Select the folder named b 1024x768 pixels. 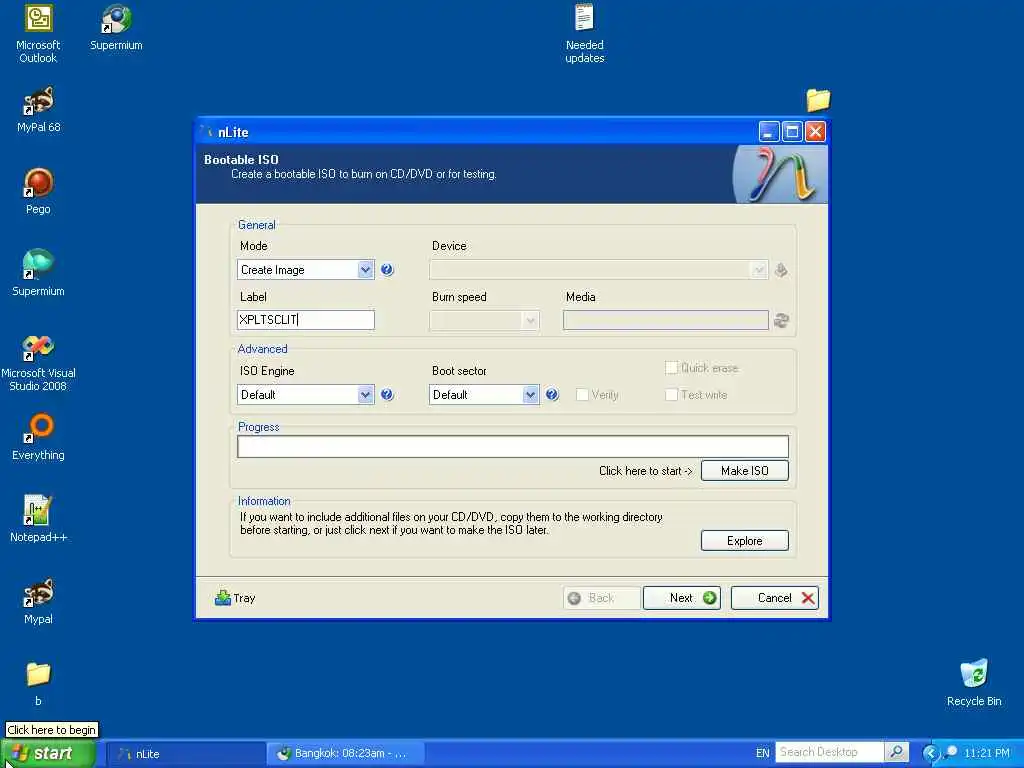click(38, 684)
